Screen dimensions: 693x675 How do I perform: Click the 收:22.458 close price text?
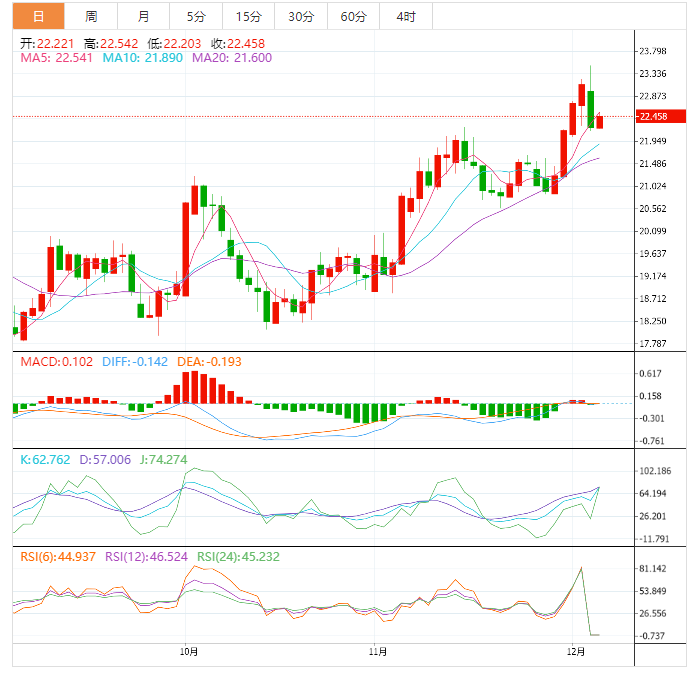(x=238, y=44)
